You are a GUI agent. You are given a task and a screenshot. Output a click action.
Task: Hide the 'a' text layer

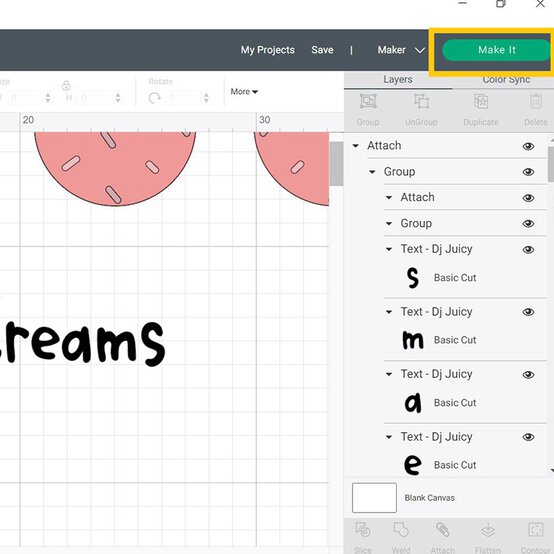coord(528,375)
